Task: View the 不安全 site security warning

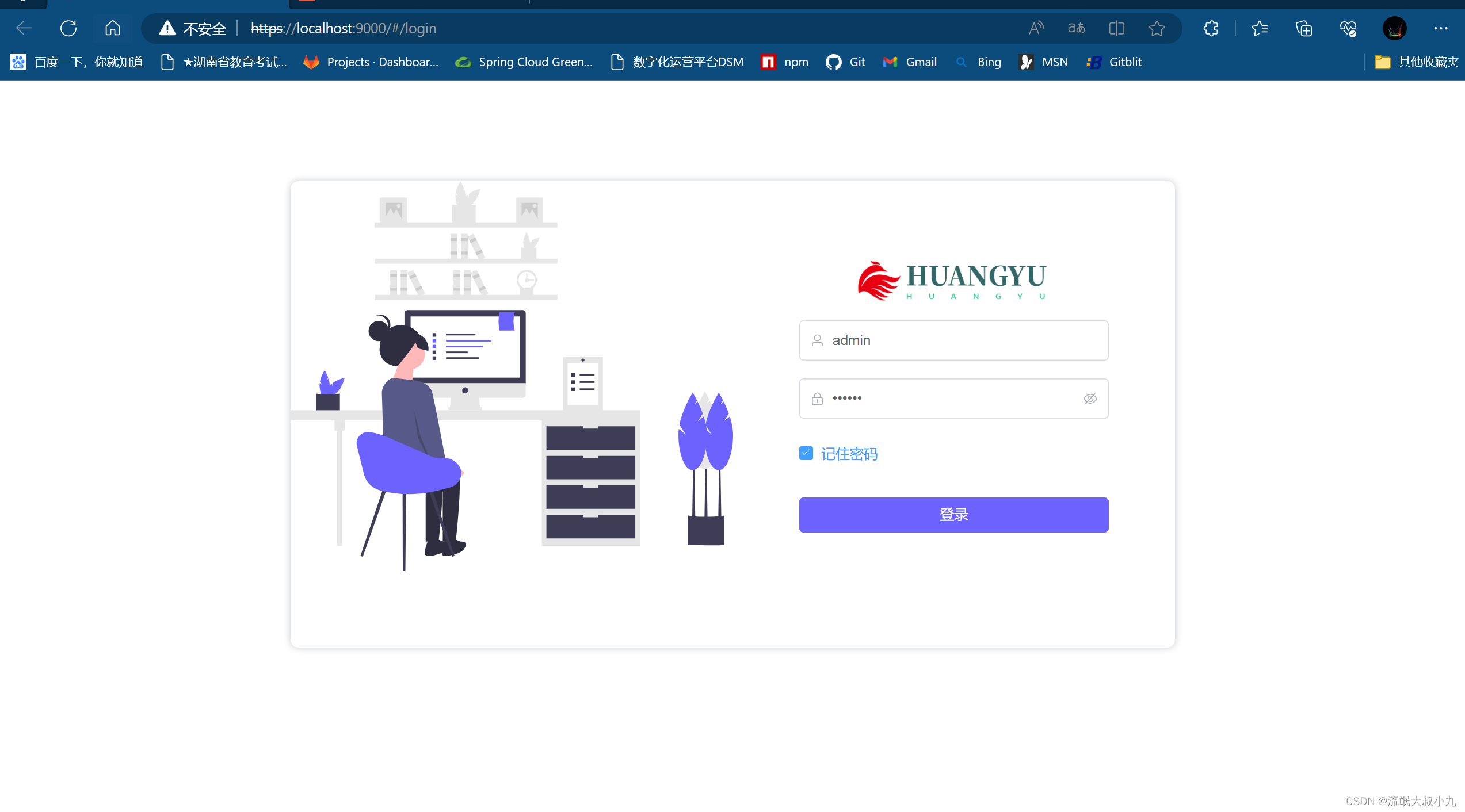Action: click(192, 28)
